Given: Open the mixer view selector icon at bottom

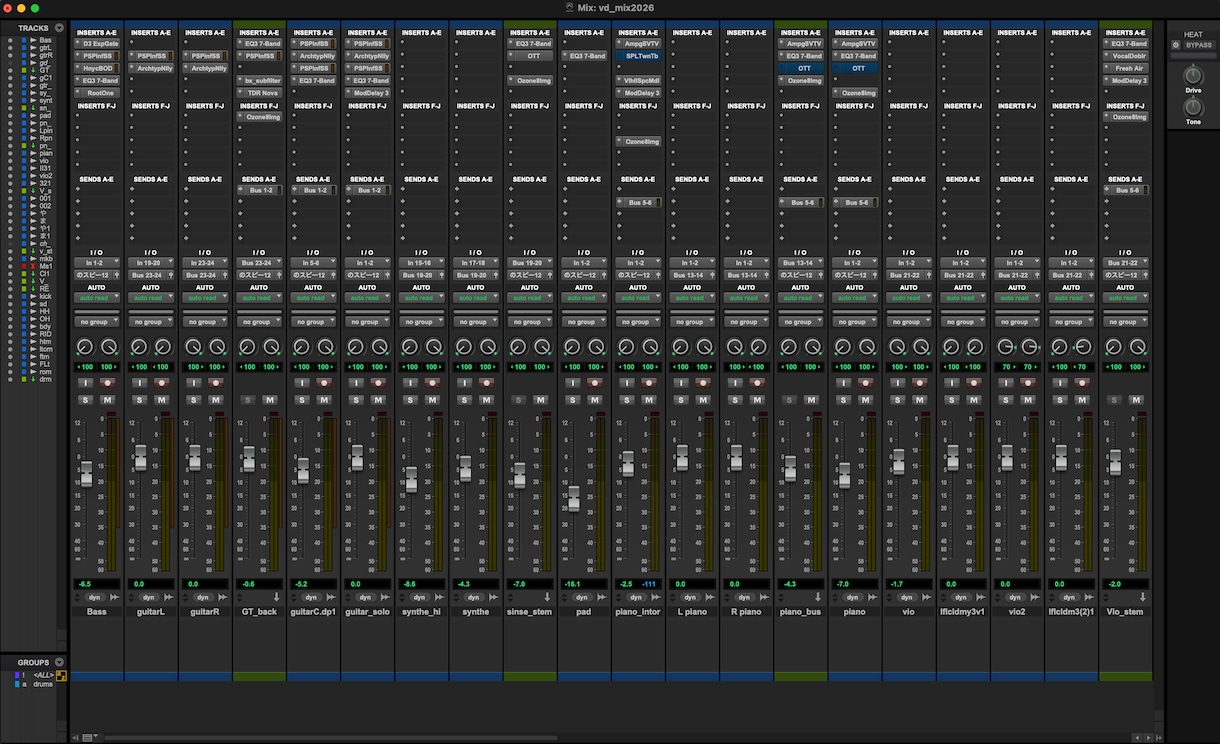Looking at the screenshot, I should click(89, 738).
